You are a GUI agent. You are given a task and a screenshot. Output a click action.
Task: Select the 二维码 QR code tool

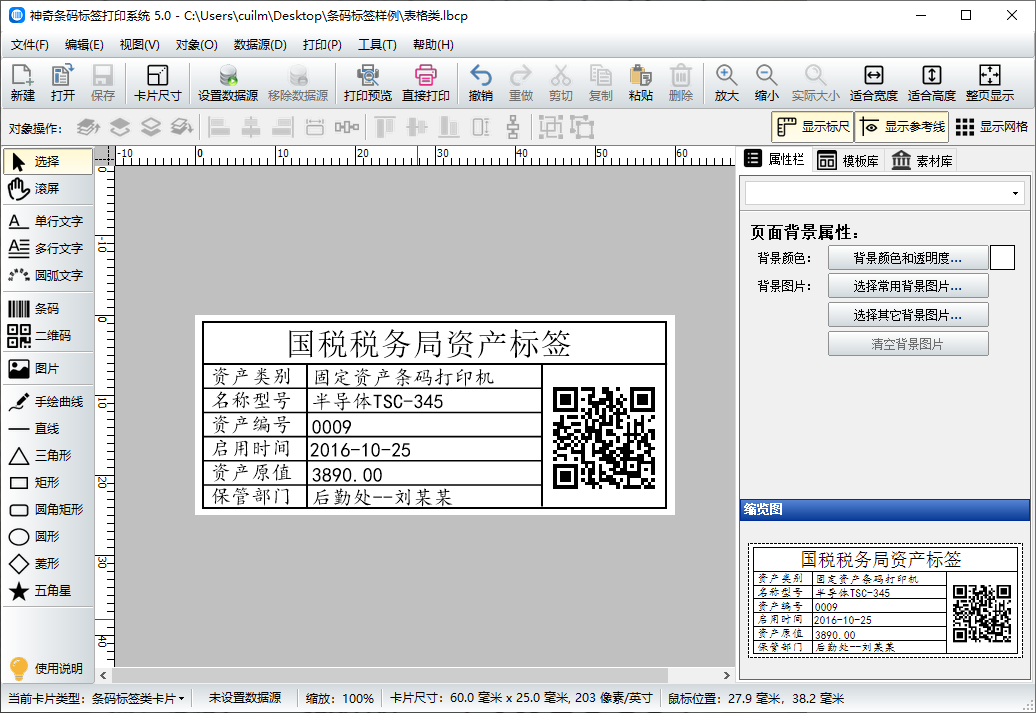48,336
